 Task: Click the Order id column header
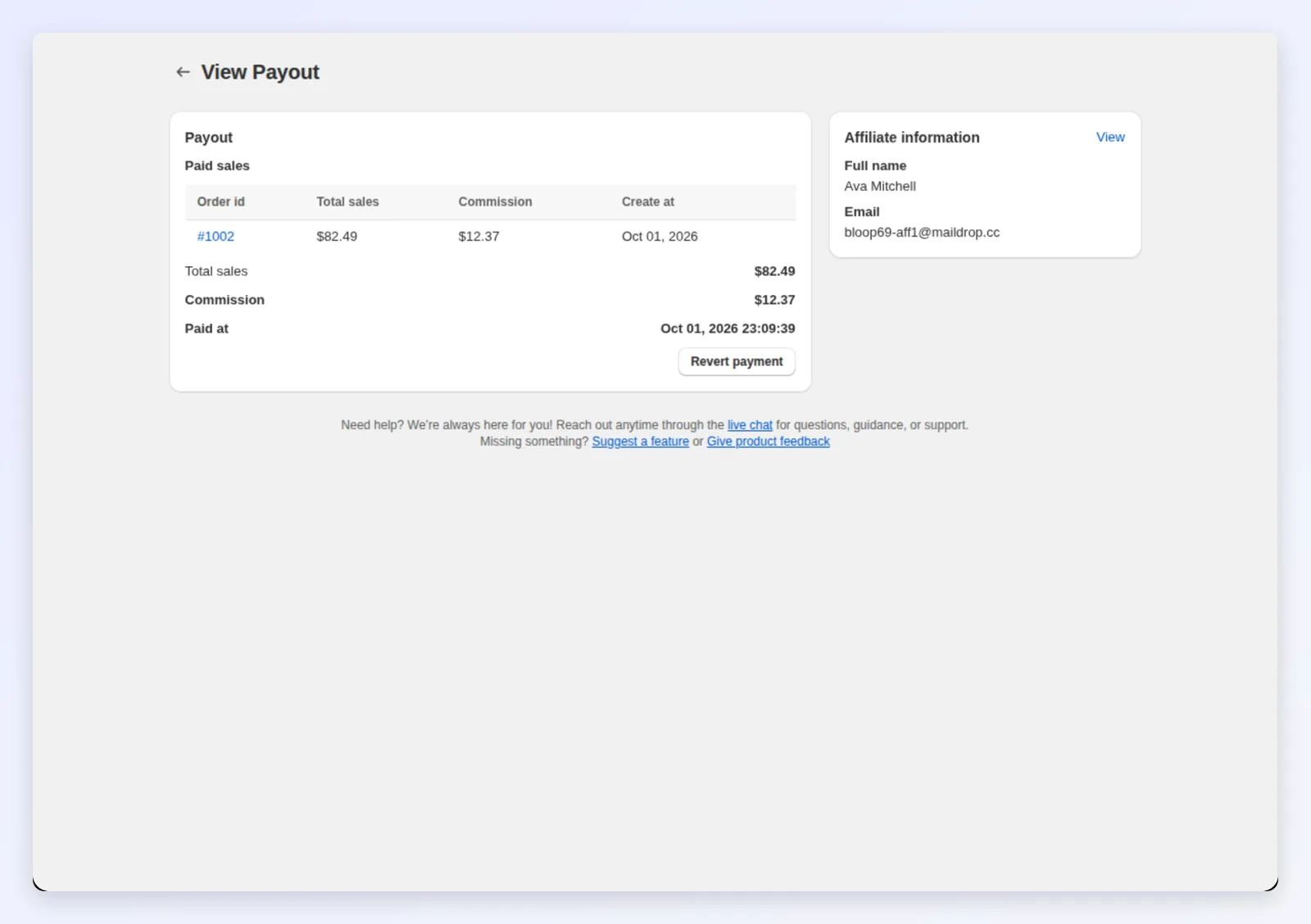tap(220, 202)
